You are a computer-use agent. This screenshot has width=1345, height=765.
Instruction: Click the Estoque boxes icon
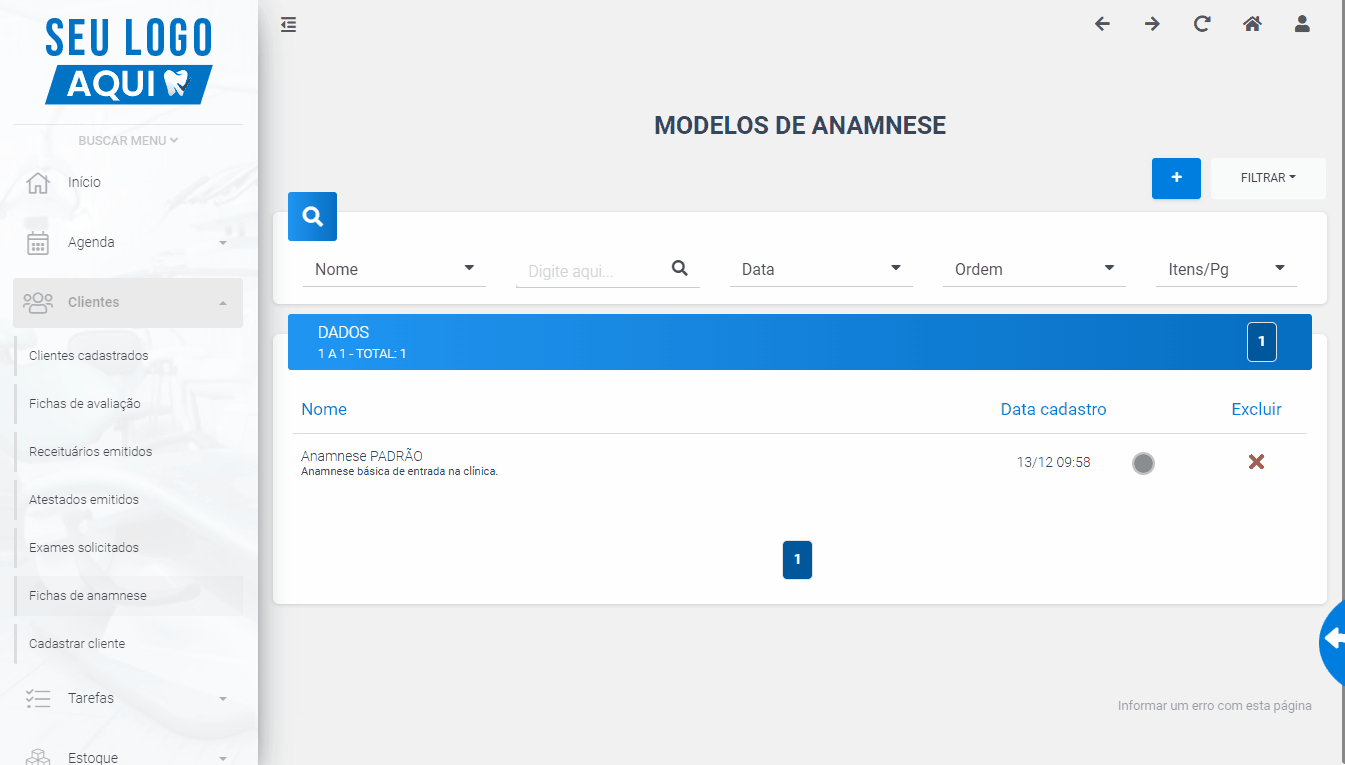click(x=38, y=757)
